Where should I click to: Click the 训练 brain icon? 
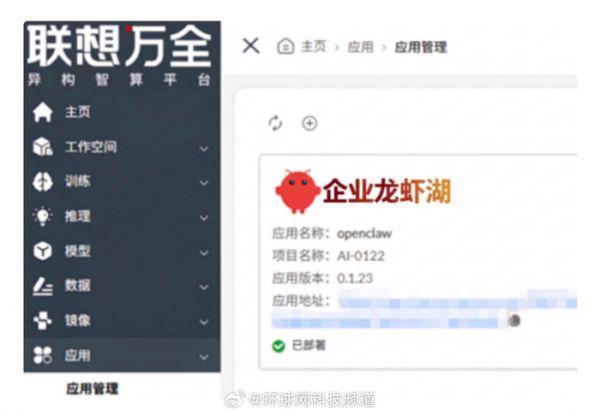click(43, 182)
